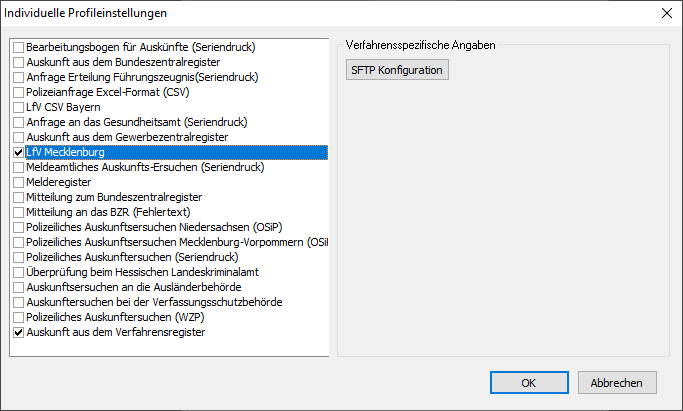683x411 pixels.
Task: Tick the Melderegister checkbox
Action: pos(19,182)
